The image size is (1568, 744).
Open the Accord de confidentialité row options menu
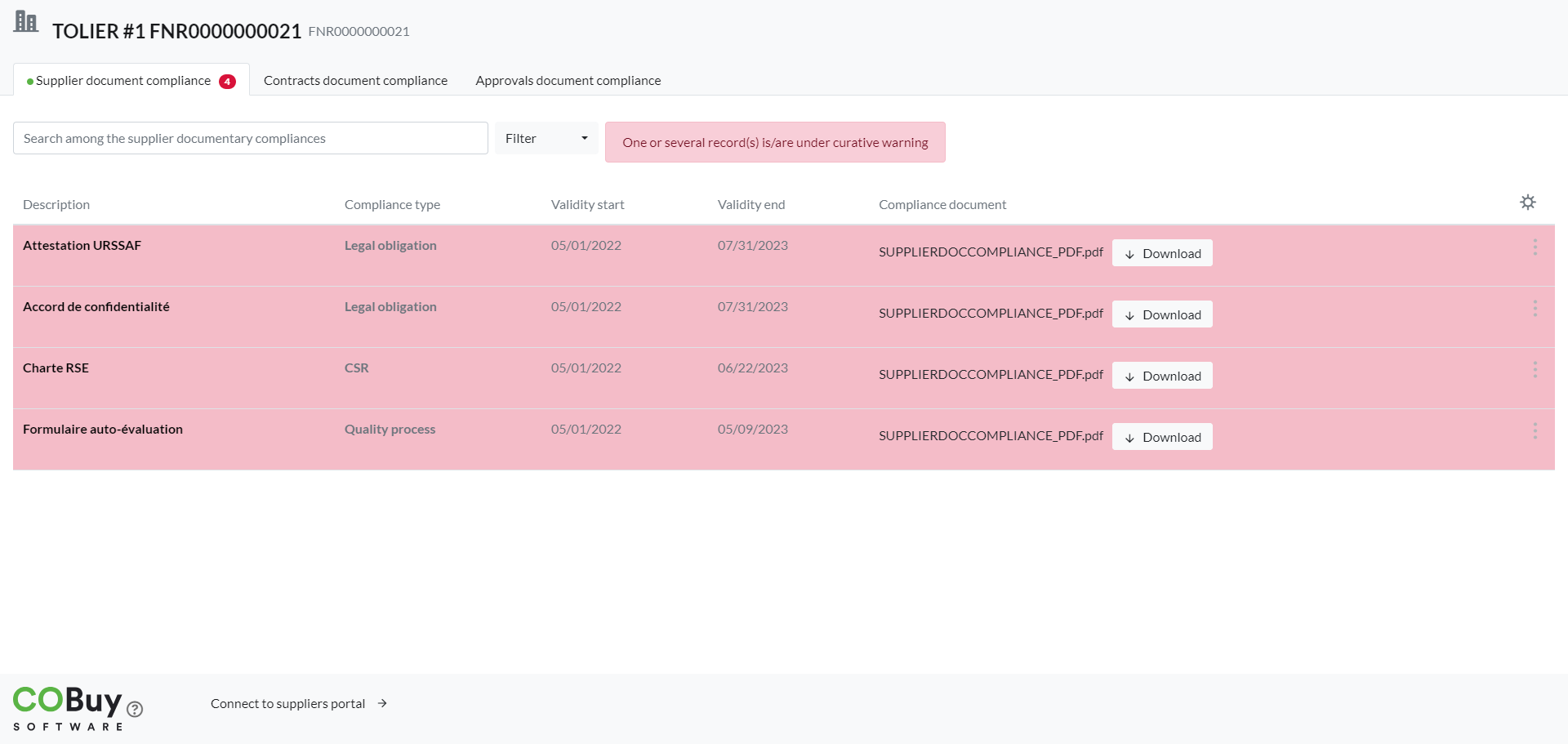[1535, 309]
